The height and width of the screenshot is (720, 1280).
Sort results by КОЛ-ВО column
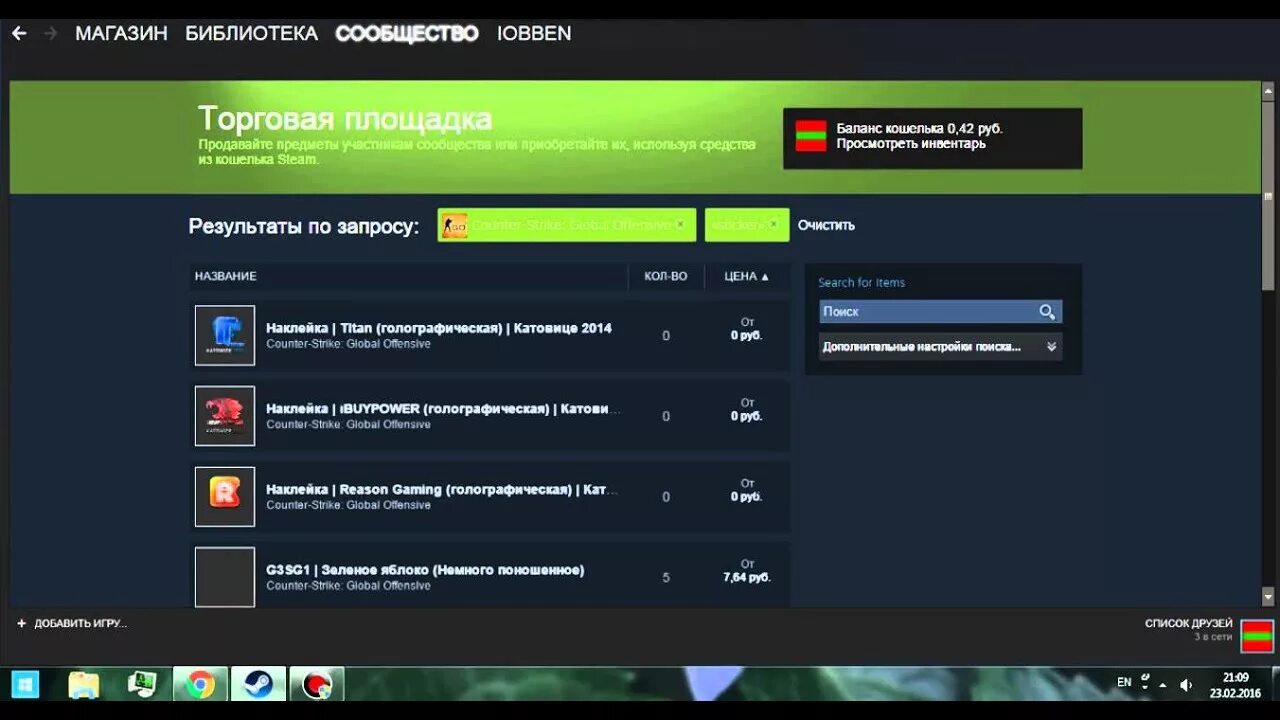click(665, 276)
